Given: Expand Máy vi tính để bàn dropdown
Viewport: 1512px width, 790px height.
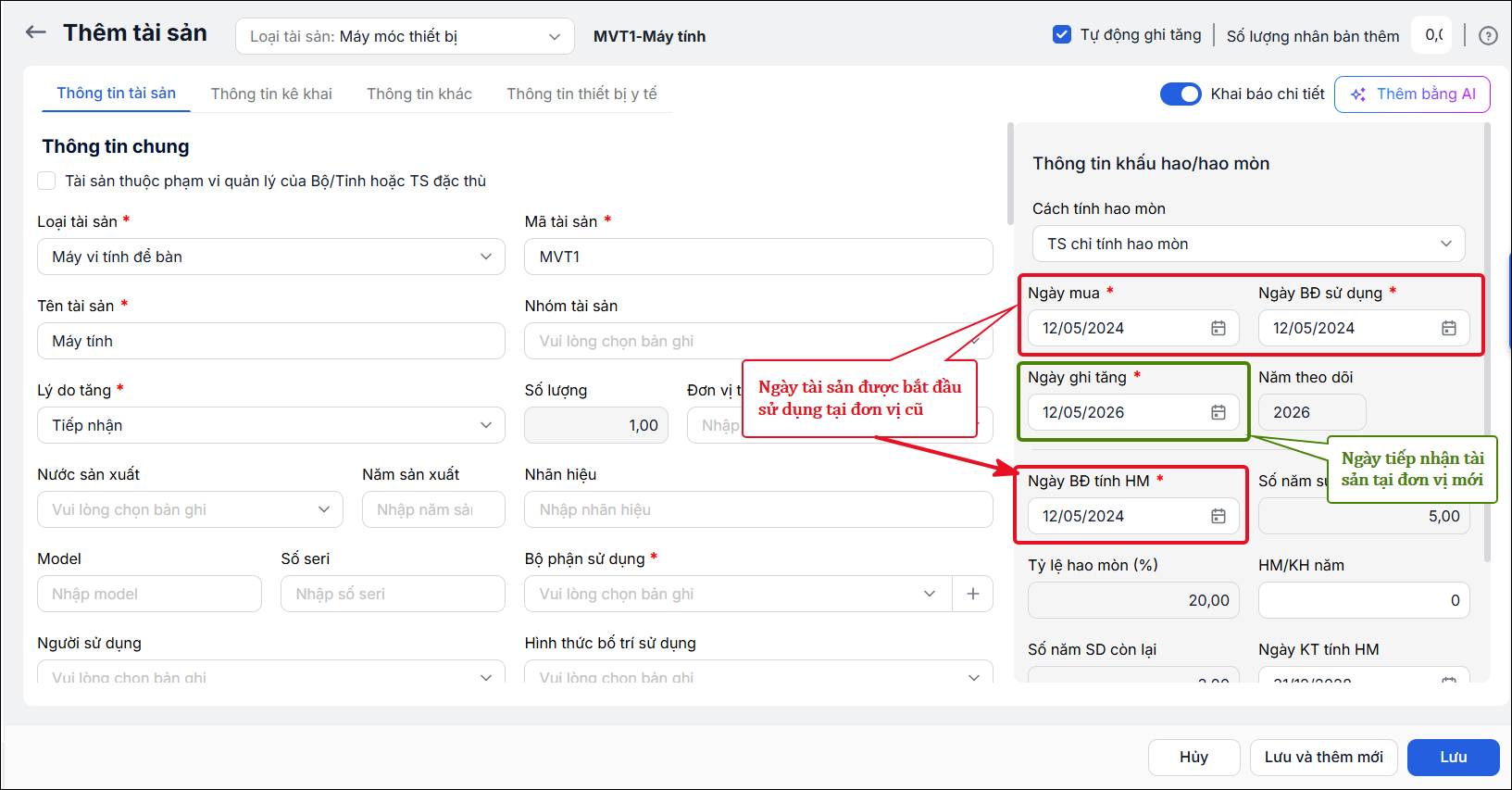Looking at the screenshot, I should [271, 257].
